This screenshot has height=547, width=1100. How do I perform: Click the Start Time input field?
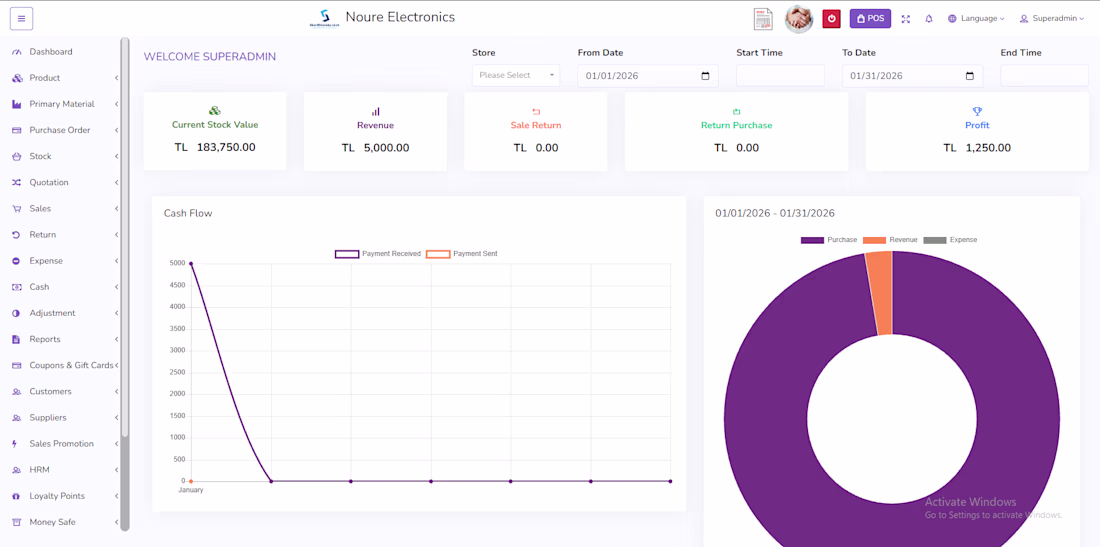click(780, 76)
